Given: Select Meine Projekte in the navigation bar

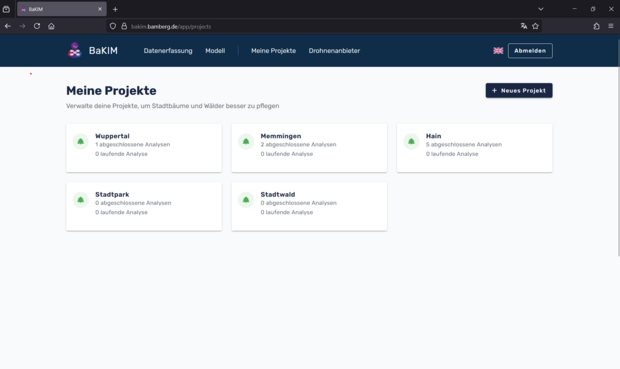Looking at the screenshot, I should click(x=273, y=51).
